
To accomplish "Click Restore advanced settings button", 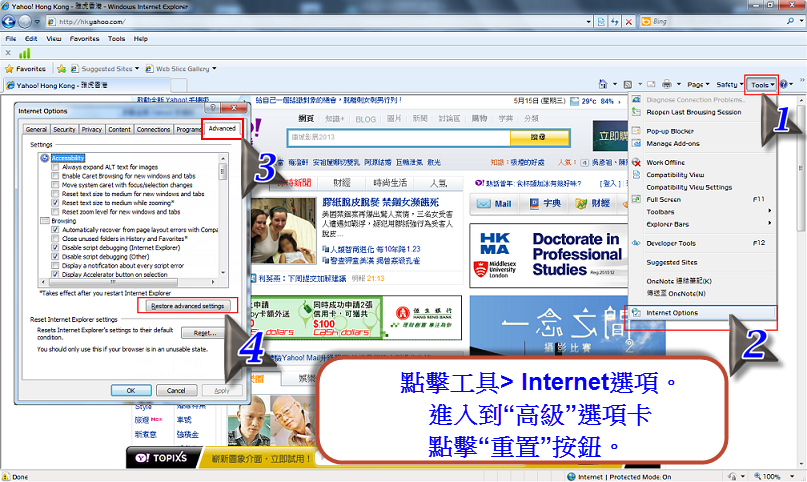I will click(x=187, y=306).
